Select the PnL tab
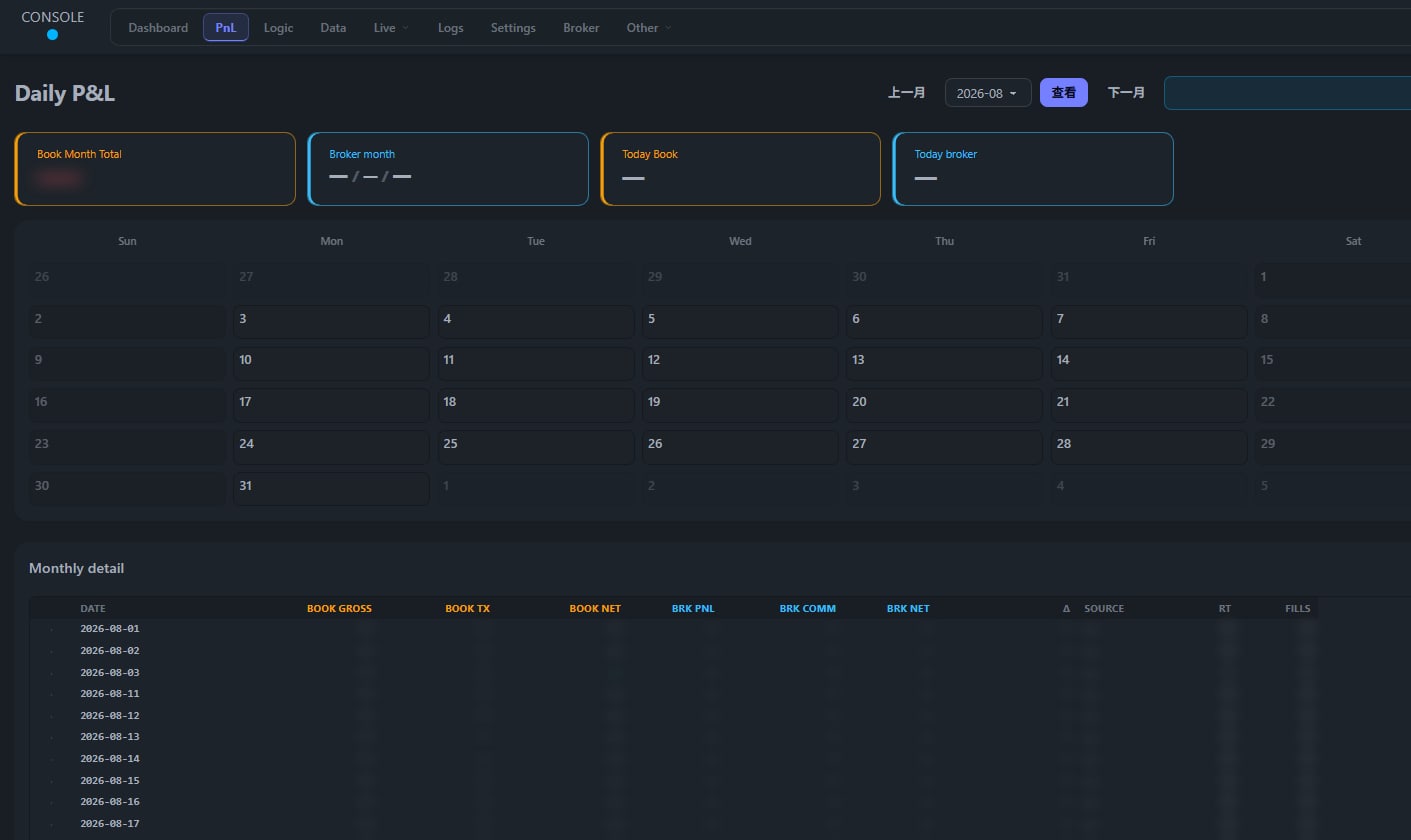This screenshot has height=840, width=1411. tap(226, 28)
